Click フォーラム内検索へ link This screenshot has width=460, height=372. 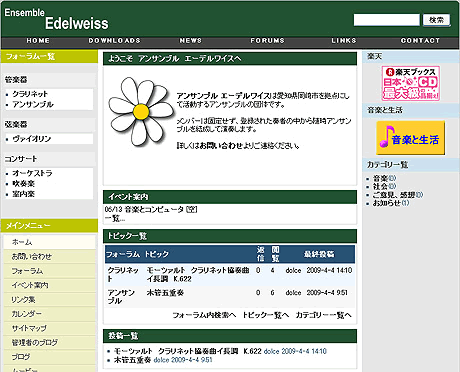[204, 315]
